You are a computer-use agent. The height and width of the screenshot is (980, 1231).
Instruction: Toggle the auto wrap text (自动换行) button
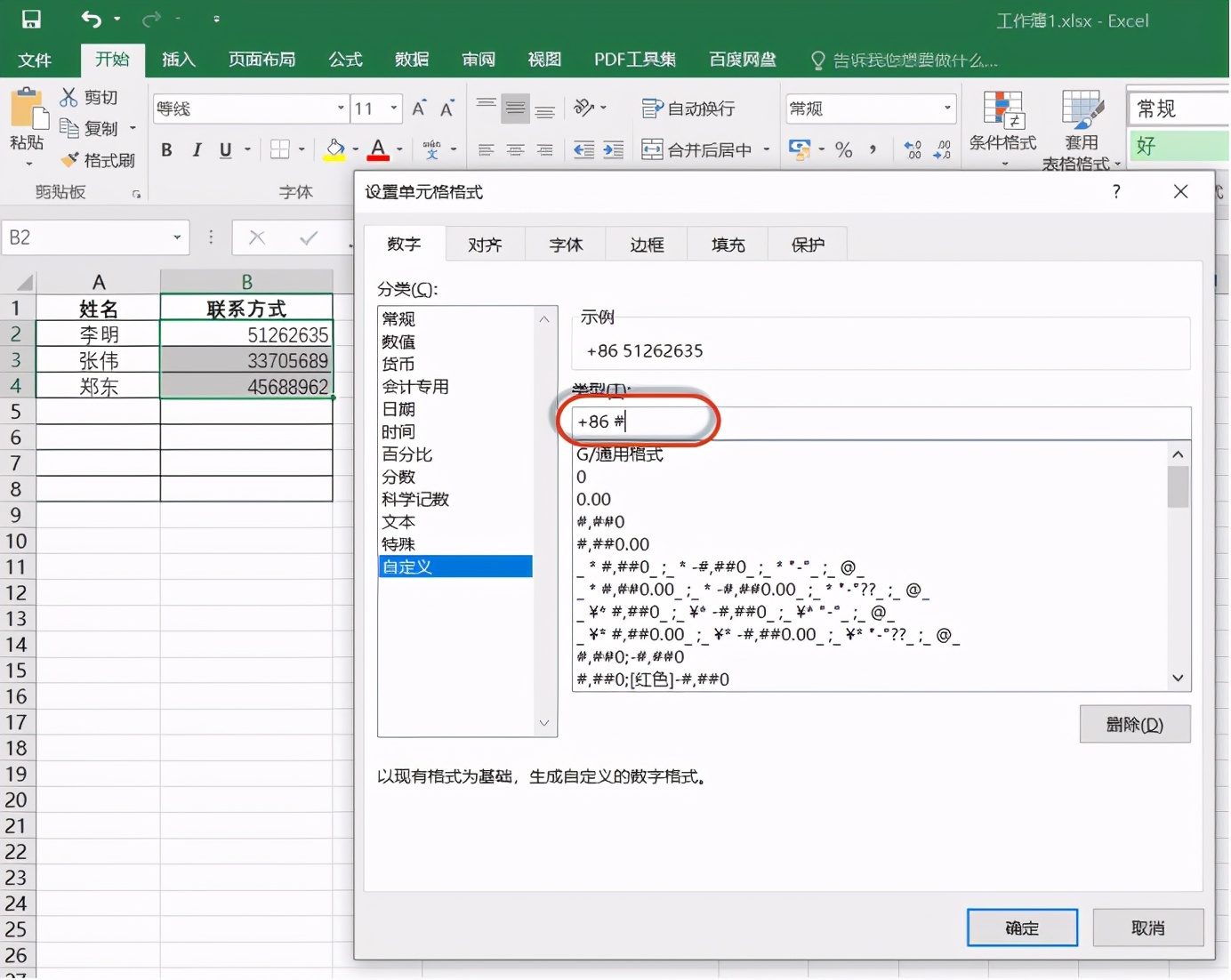pos(688,108)
